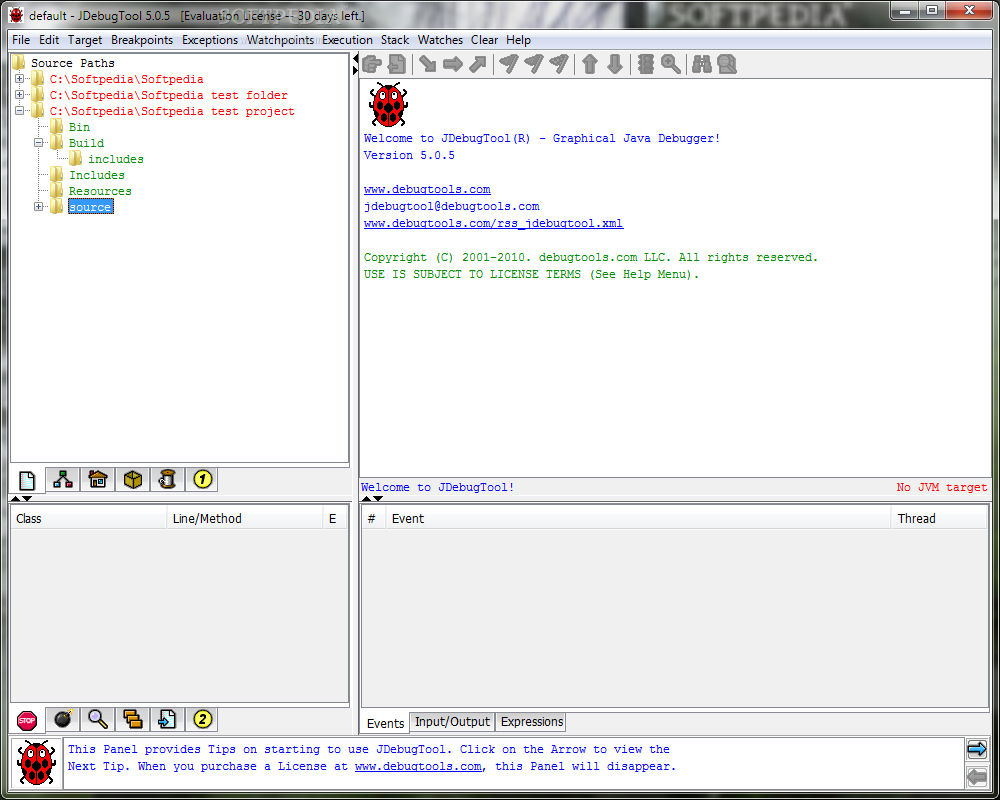Click www.debugtools.com link in tips panel
This screenshot has height=800, width=1000.
418,766
